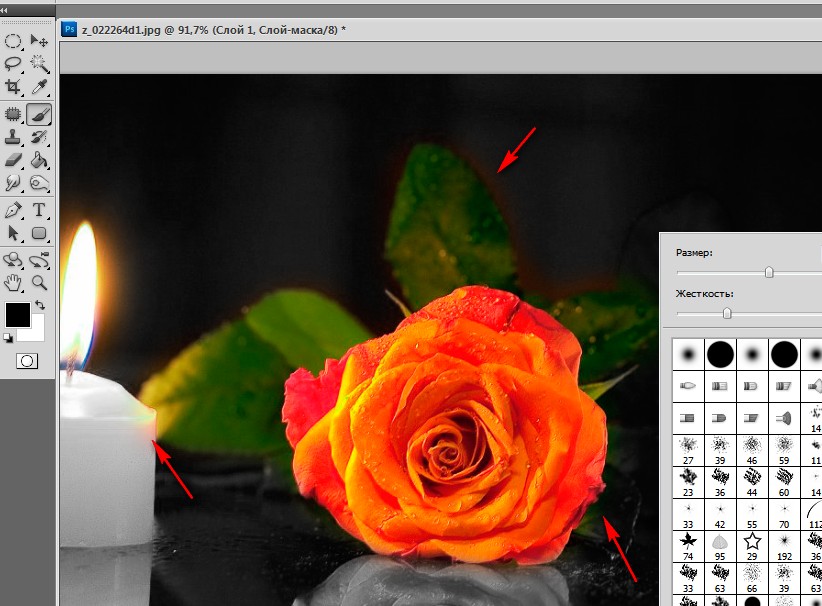Select the Elliptical Marquee tool
This screenshot has height=606, width=822.
[x=14, y=41]
